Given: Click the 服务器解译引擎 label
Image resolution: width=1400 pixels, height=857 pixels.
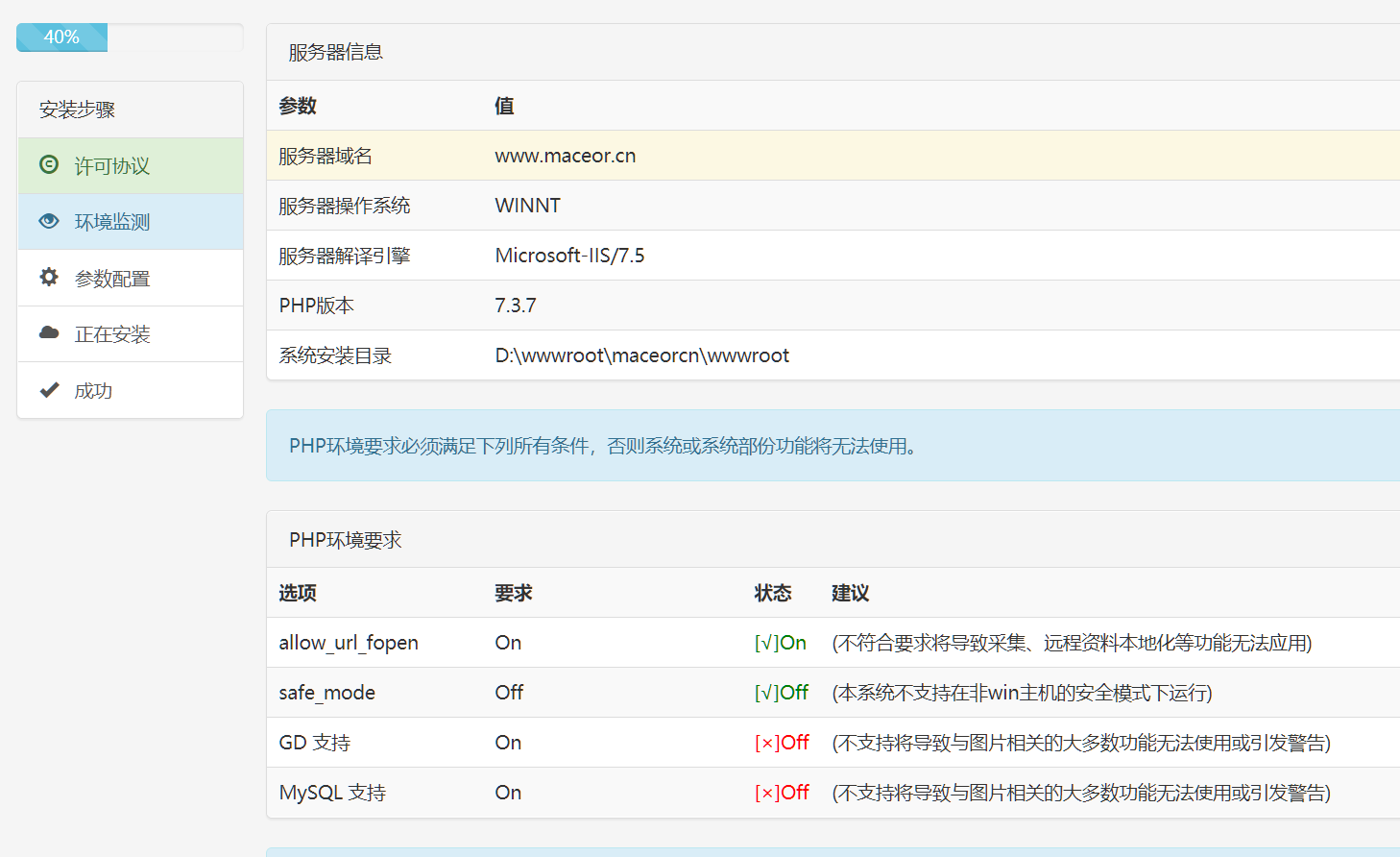Looking at the screenshot, I should [345, 256].
